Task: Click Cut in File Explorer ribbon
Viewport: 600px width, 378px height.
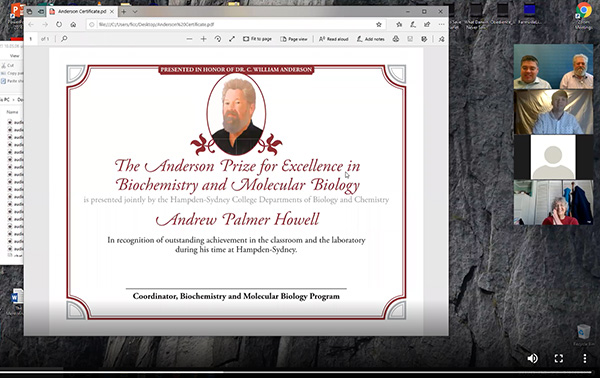Action: (8, 65)
